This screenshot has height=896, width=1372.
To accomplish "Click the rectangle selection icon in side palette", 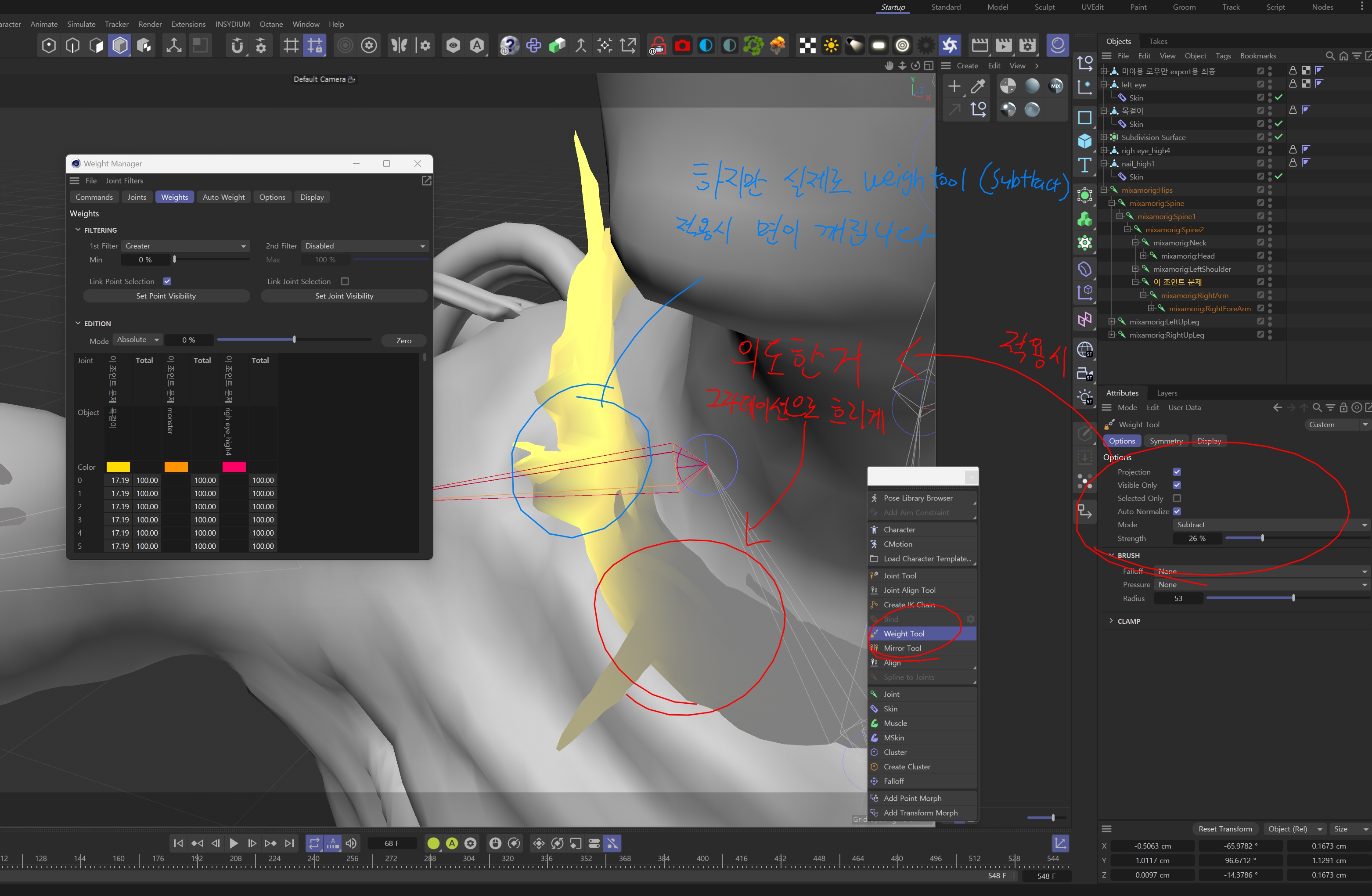I will 1084,118.
